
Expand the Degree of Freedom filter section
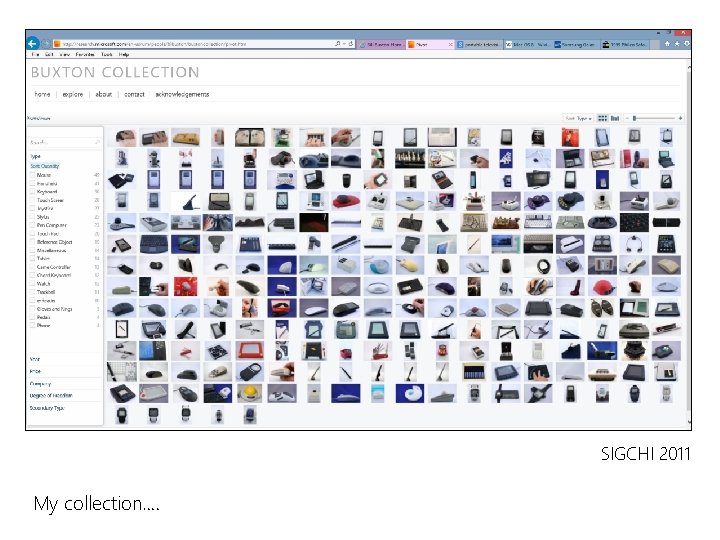[51, 395]
